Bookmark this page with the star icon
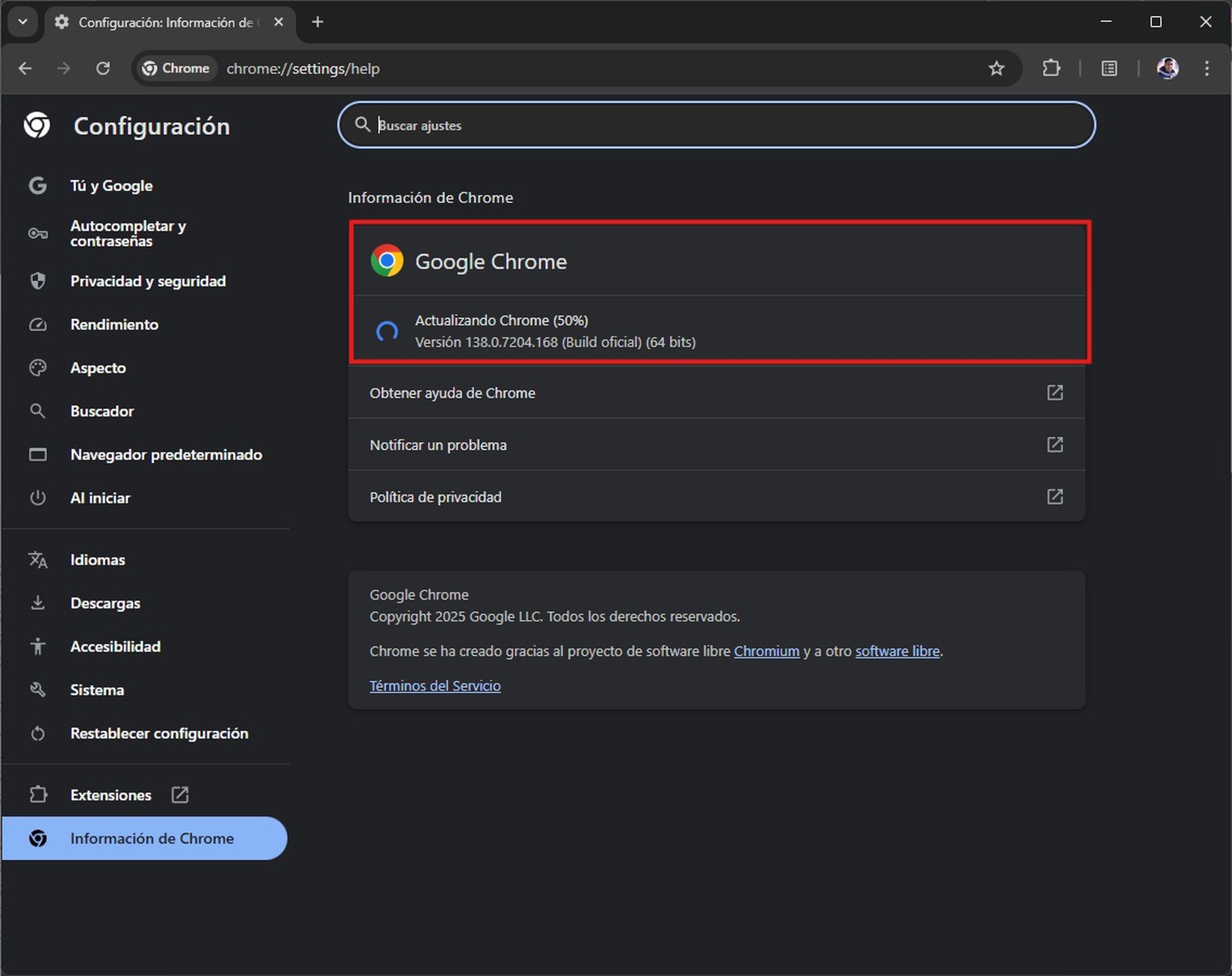1232x976 pixels. pyautogui.click(x=996, y=69)
